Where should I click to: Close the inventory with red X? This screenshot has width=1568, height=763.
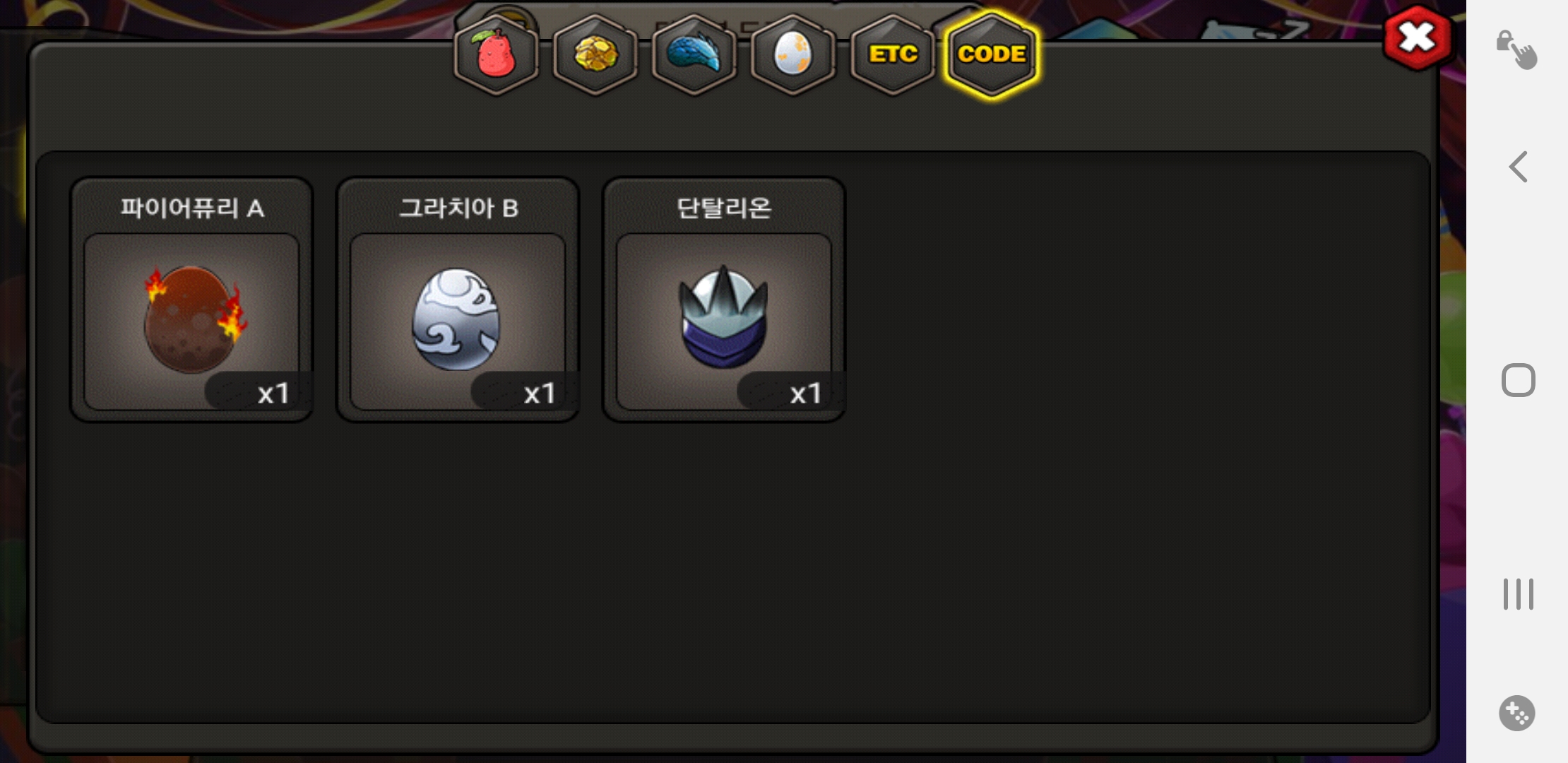1417,37
